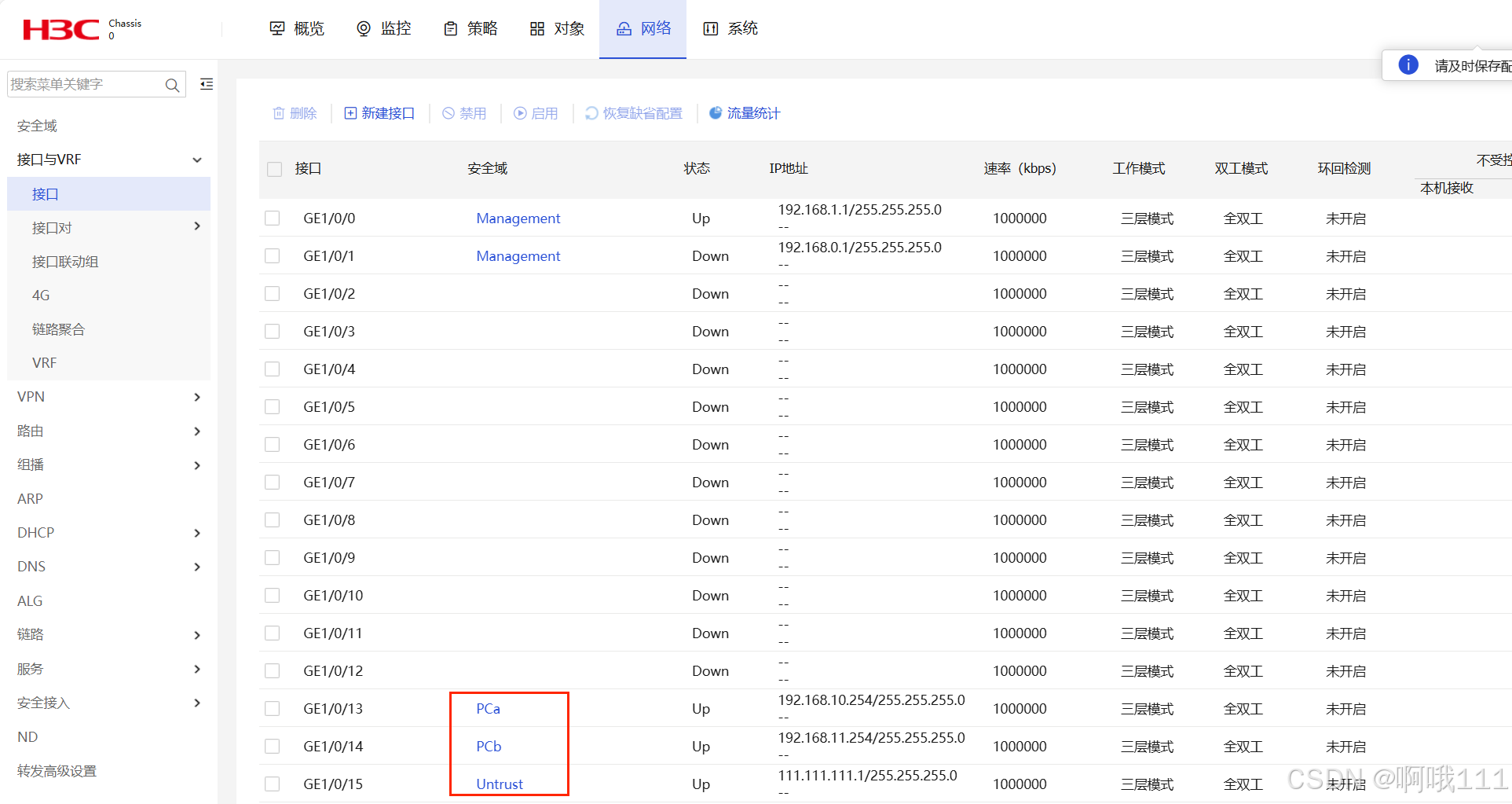Check the select-all checkbox in table header
The image size is (1512, 804).
click(x=273, y=169)
